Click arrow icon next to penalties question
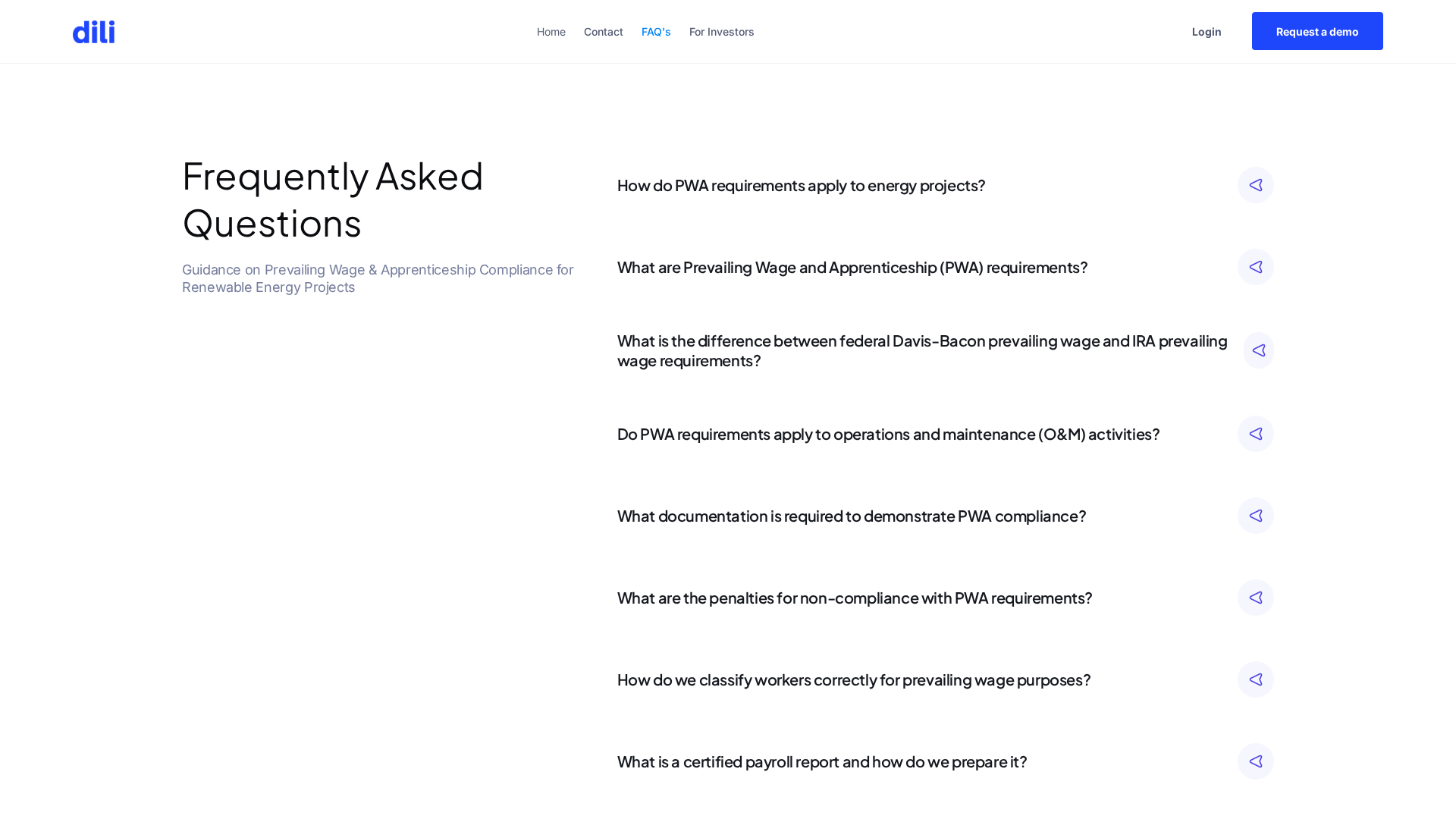 coord(1255,598)
